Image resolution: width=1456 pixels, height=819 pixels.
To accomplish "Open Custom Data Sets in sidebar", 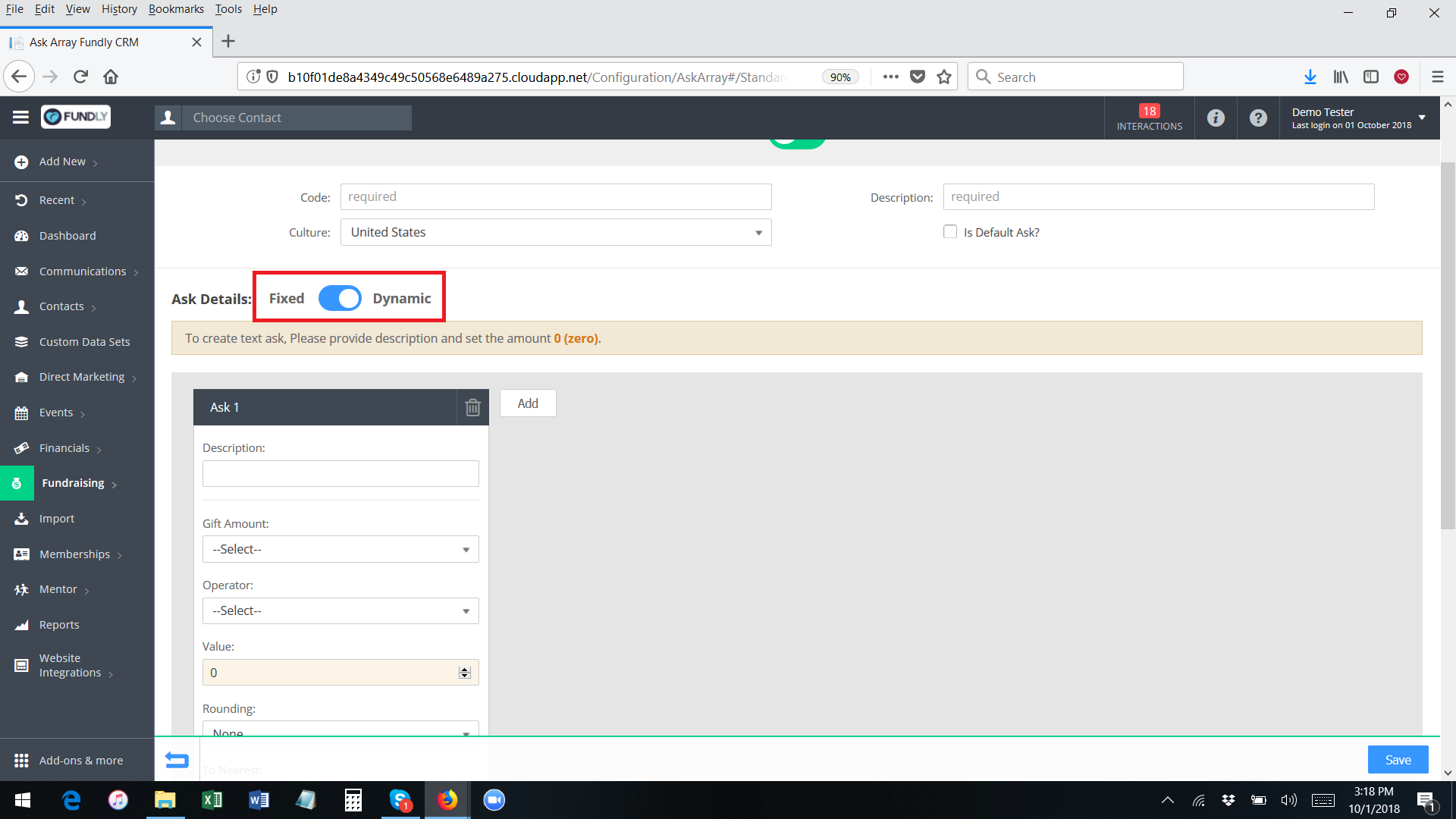I will click(x=84, y=342).
